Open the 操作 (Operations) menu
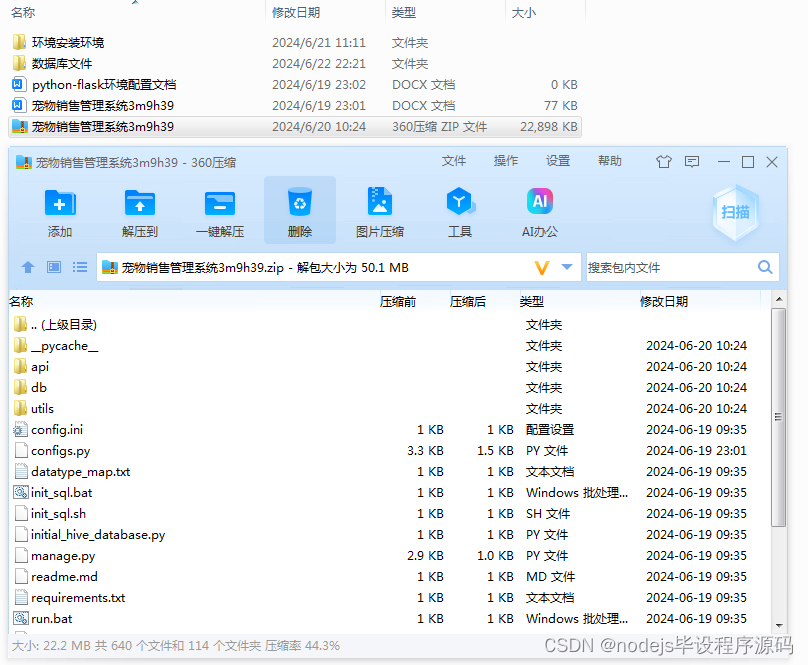 506,161
